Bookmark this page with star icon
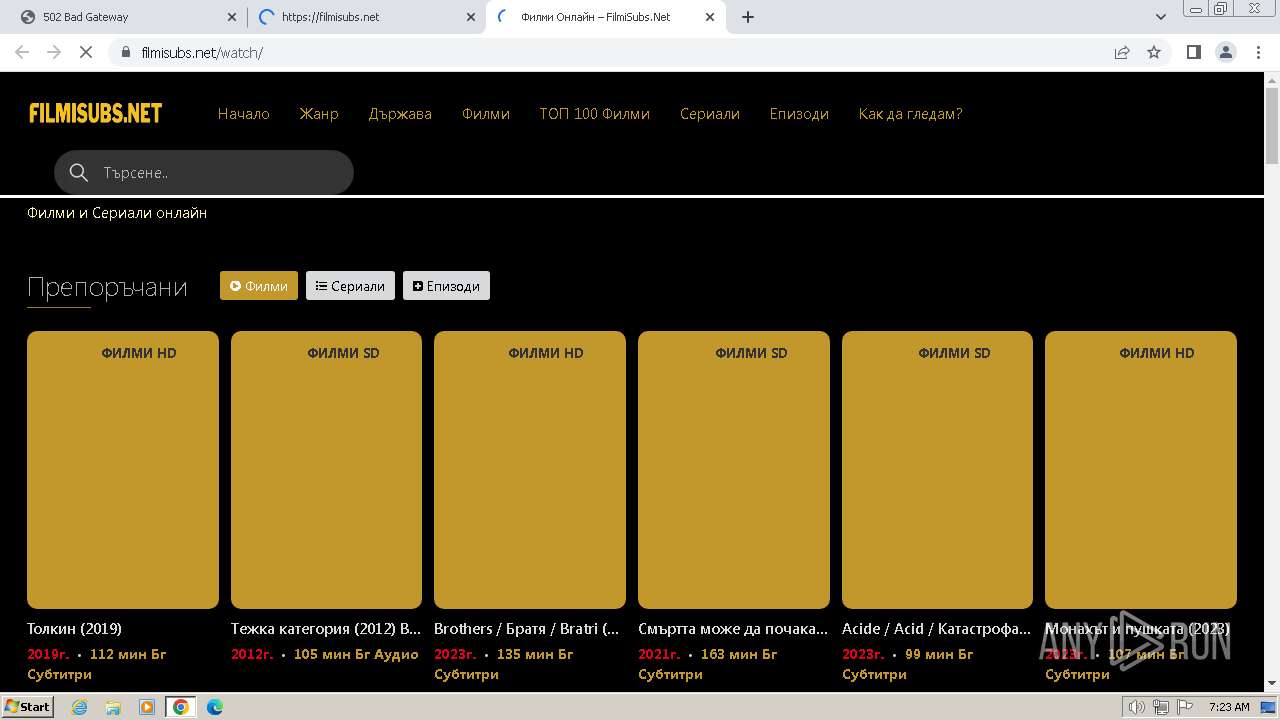The height and width of the screenshot is (720, 1280). (1154, 52)
